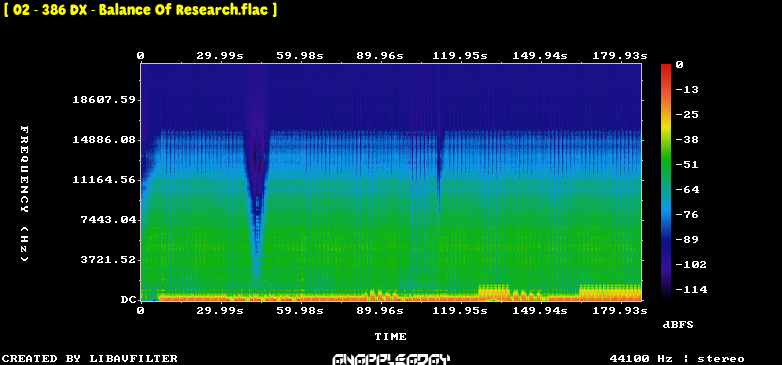Click the 14886.08 frequency axis label
782x365 pixels.
click(104, 140)
